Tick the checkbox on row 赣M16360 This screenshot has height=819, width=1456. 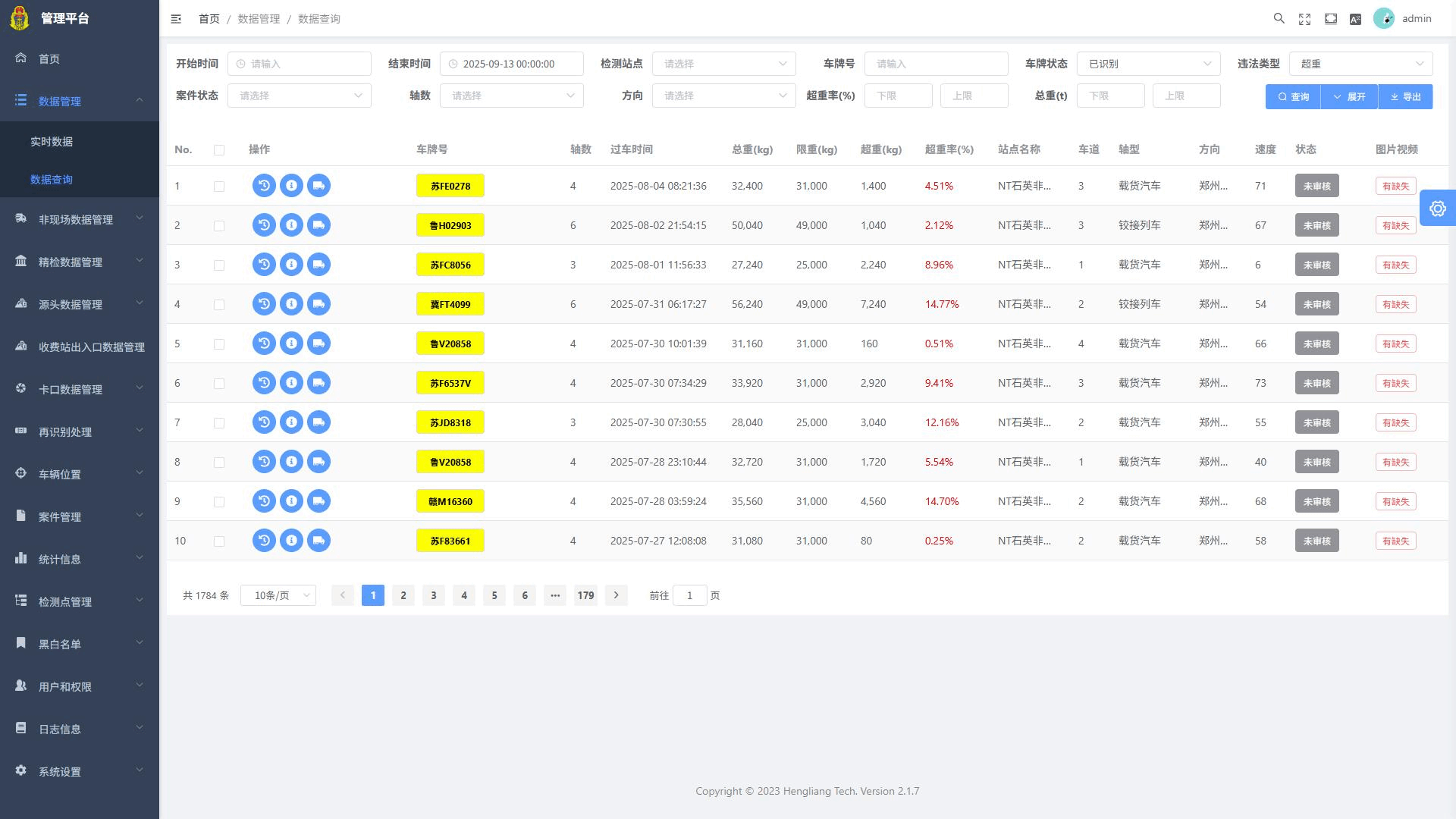tap(220, 501)
